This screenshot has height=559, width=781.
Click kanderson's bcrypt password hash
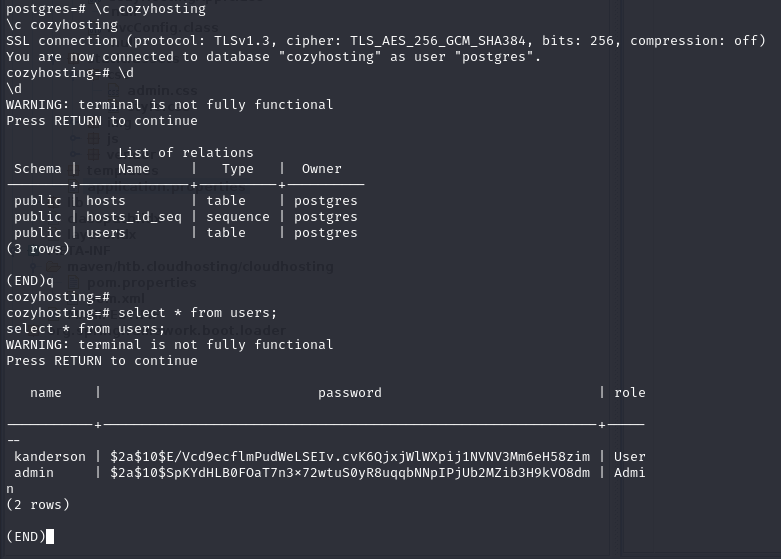pos(350,456)
